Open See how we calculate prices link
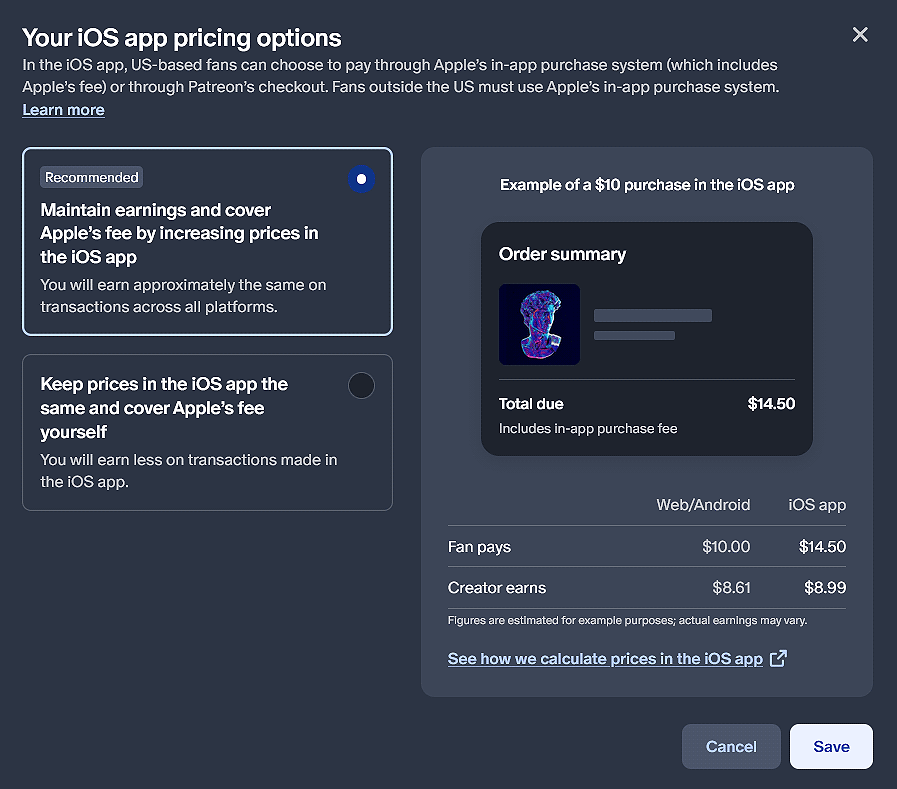 pyautogui.click(x=605, y=659)
